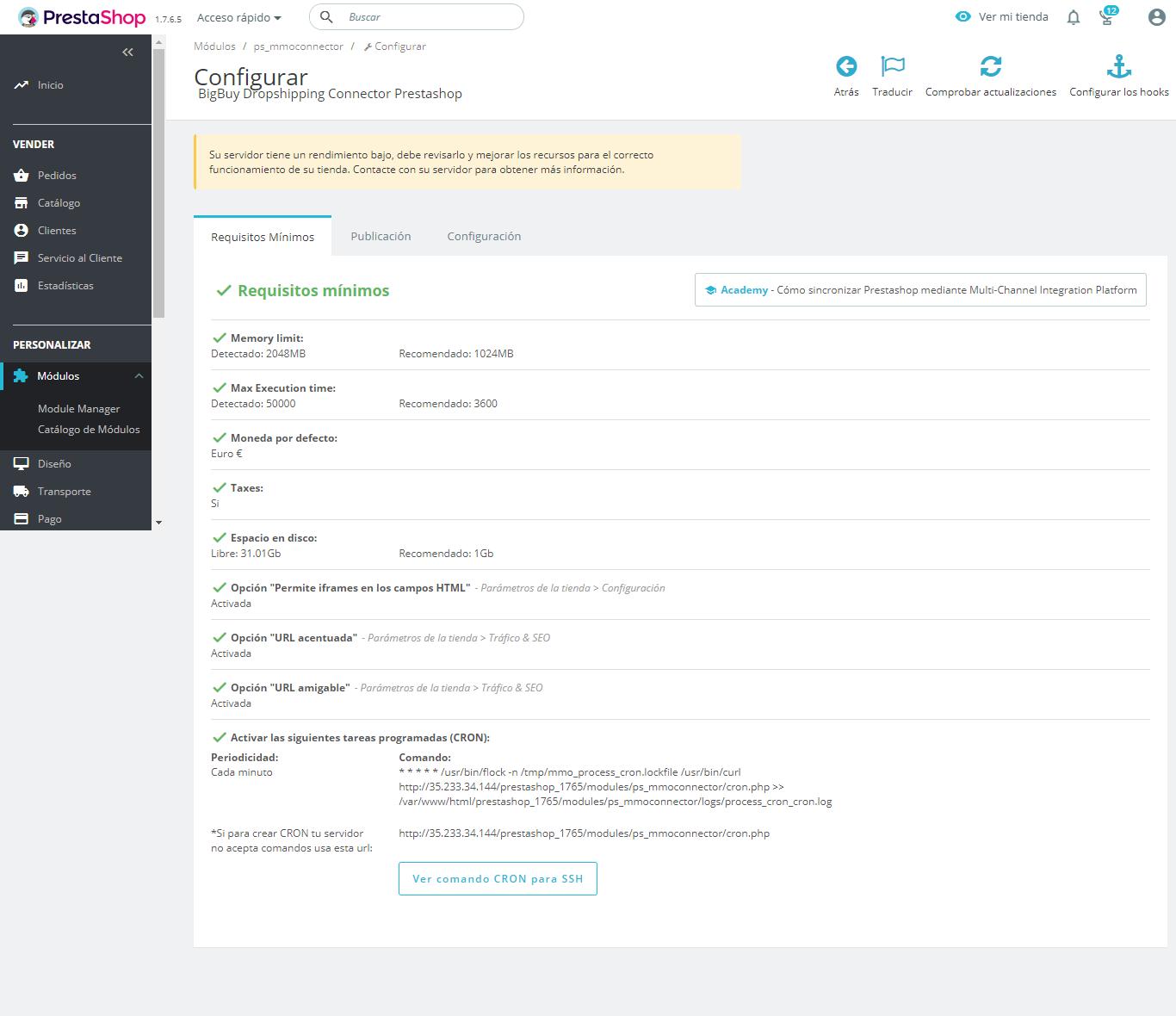
Task: Click the Atrás back arrow icon
Action: [846, 67]
